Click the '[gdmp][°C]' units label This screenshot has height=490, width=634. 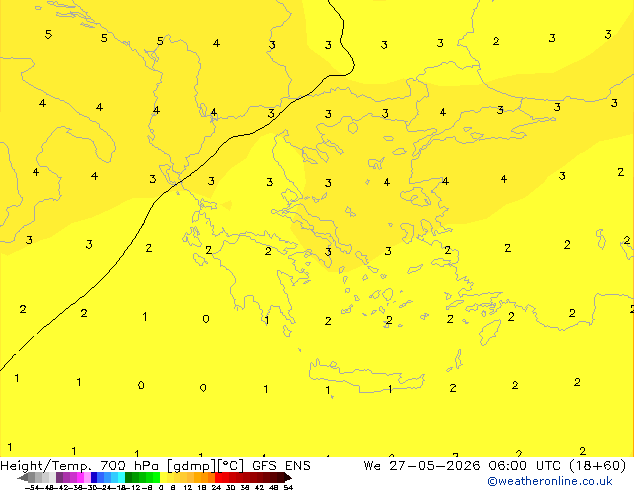pos(206,466)
